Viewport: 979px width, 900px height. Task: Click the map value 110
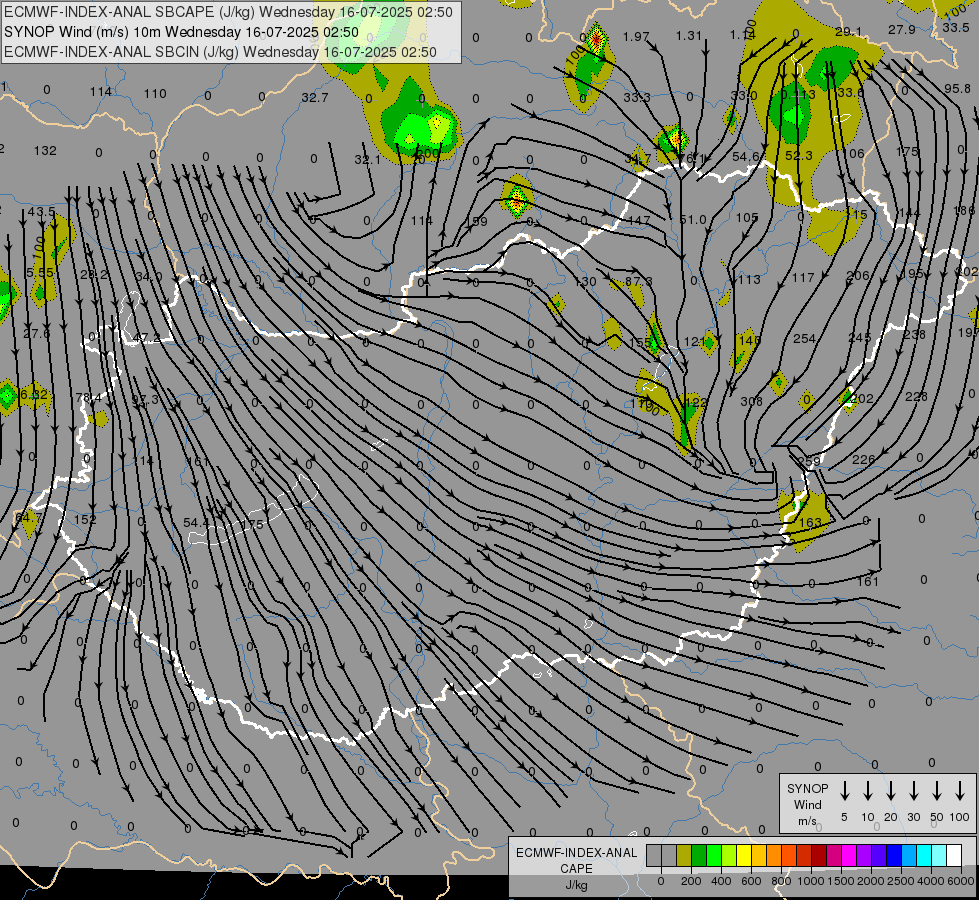tap(155, 94)
